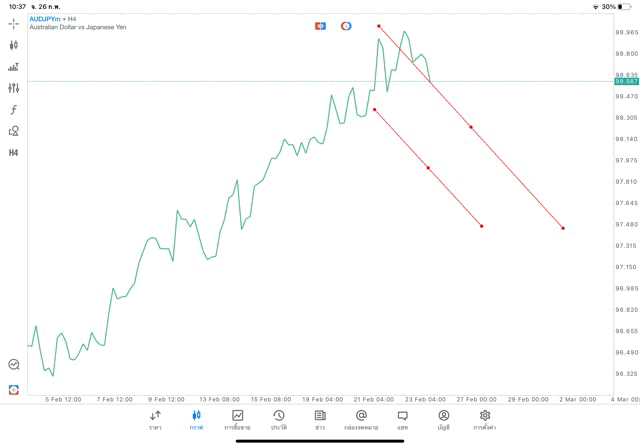Switch to the ราคา quotes tab
640x447 pixels.
point(156,419)
